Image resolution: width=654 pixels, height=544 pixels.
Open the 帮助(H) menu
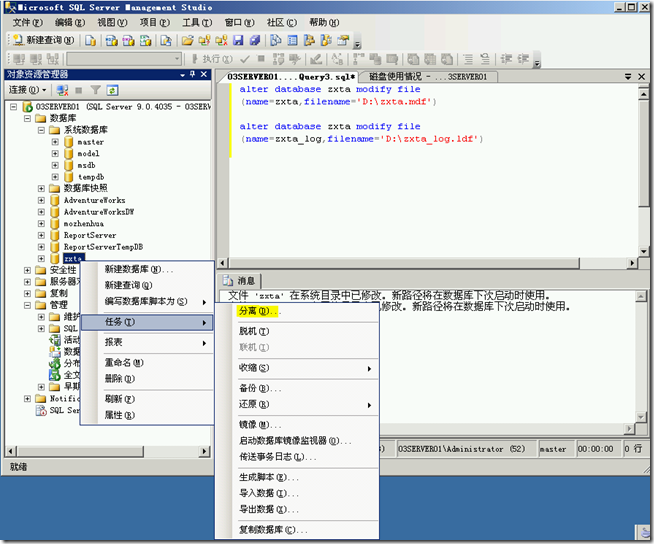(x=324, y=22)
